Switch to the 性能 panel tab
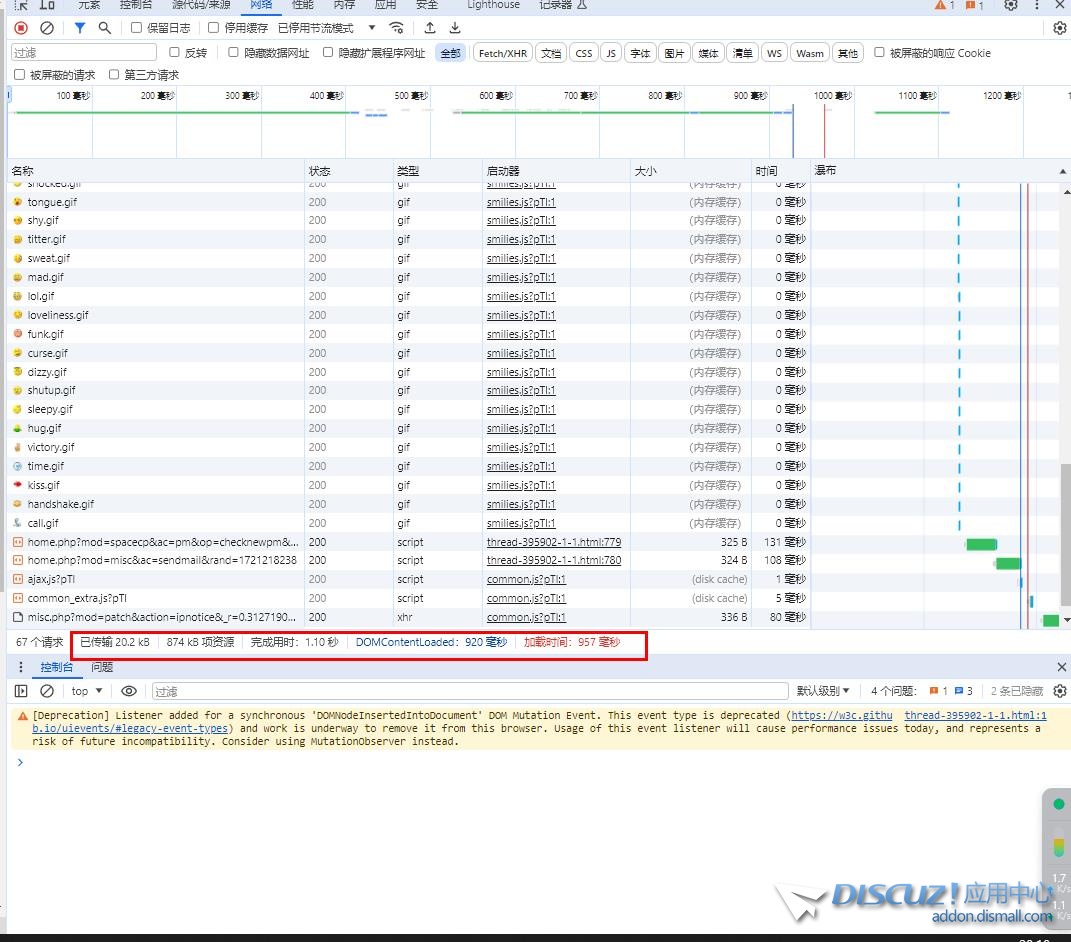The image size is (1071, 942). 302,5
